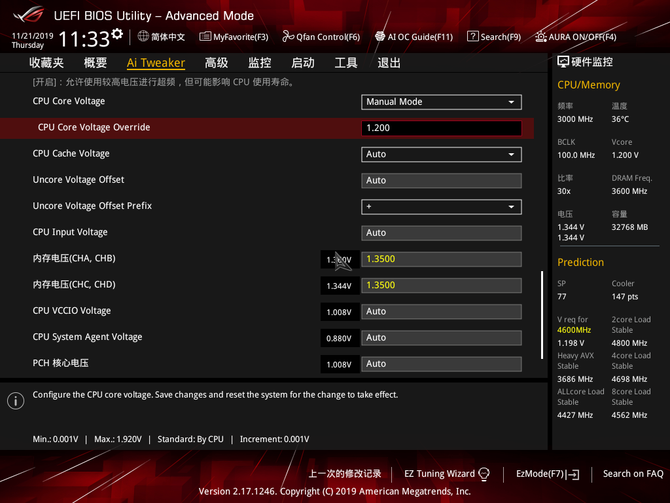
Task: Open the MyFavorite(F3) list icon
Action: point(205,37)
